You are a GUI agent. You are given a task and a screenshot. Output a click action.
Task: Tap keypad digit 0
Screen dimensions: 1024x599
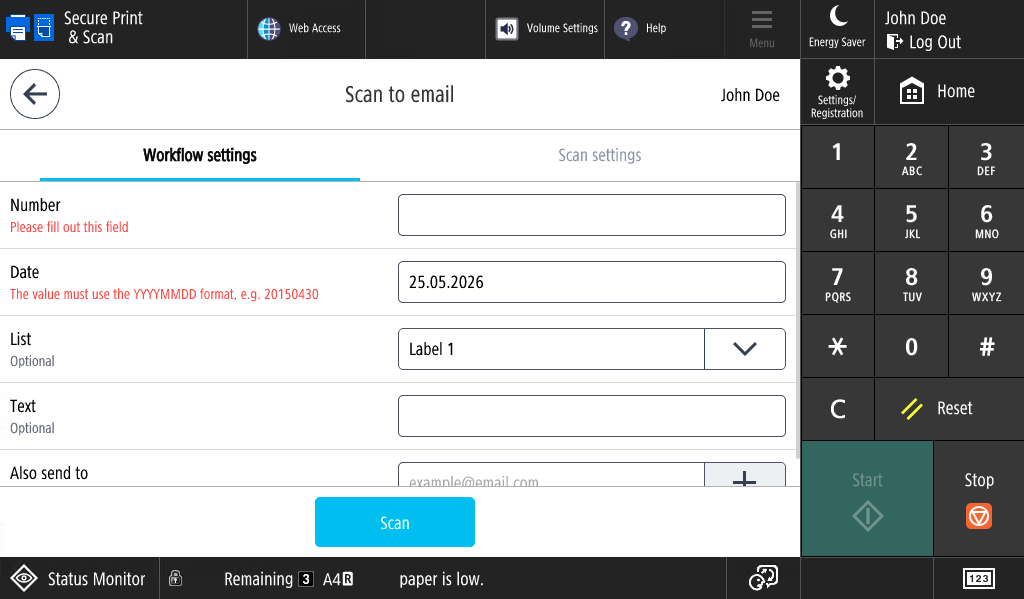click(x=911, y=346)
